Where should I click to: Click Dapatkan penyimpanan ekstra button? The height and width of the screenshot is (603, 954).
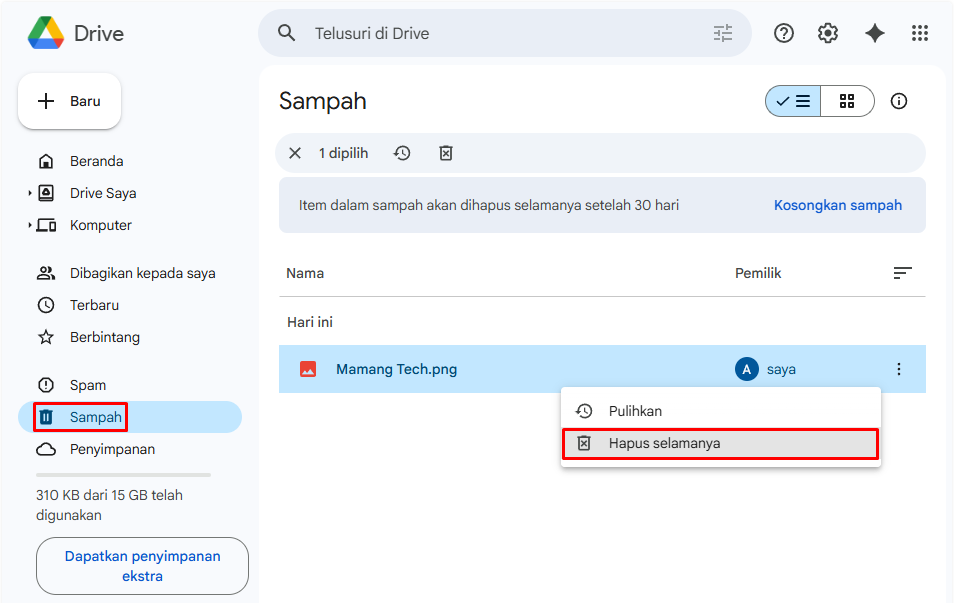click(142, 566)
